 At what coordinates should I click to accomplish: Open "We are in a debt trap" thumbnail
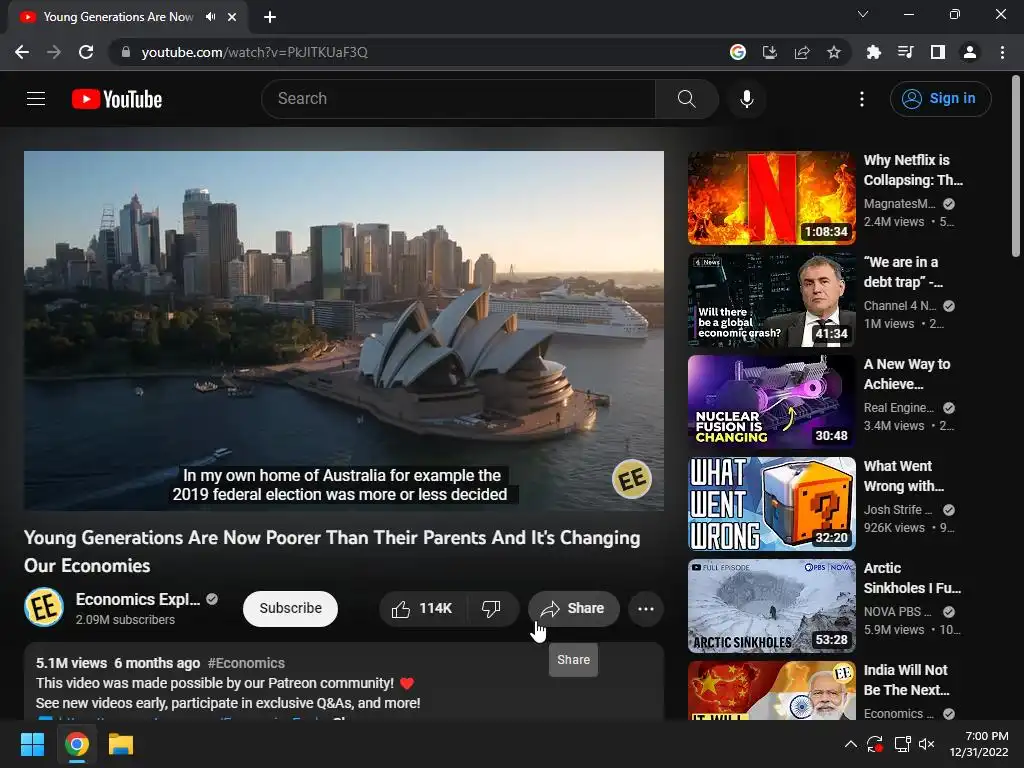click(771, 300)
